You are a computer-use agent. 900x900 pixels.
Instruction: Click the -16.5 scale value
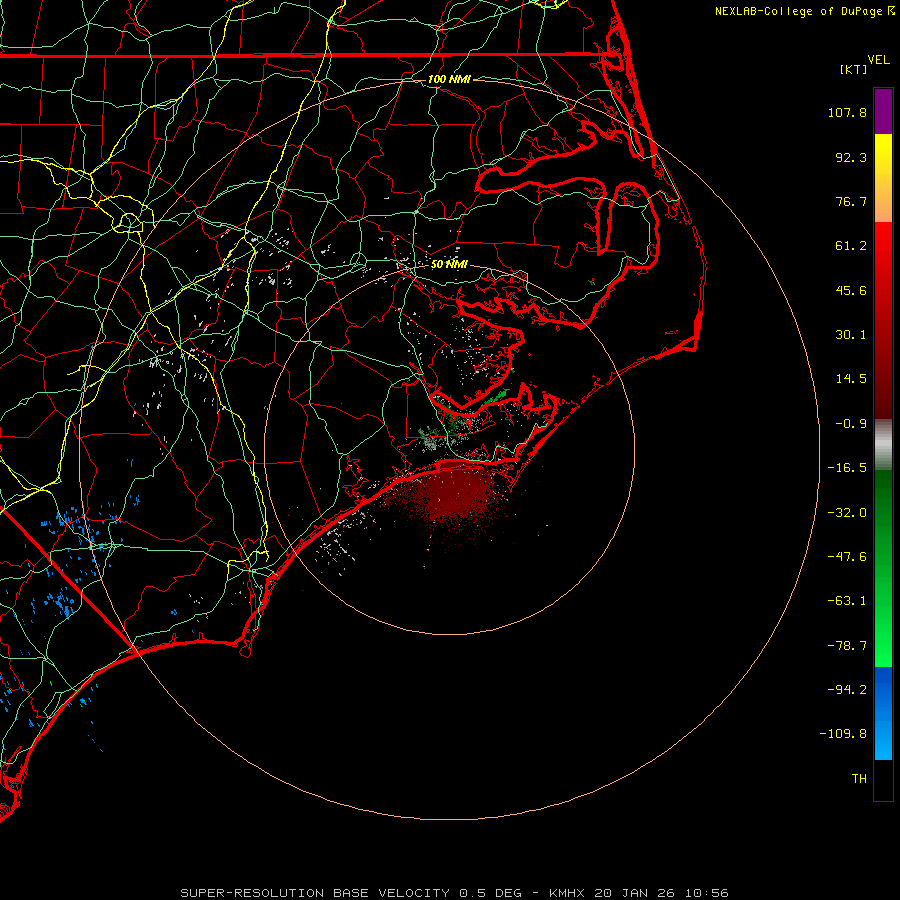point(847,468)
